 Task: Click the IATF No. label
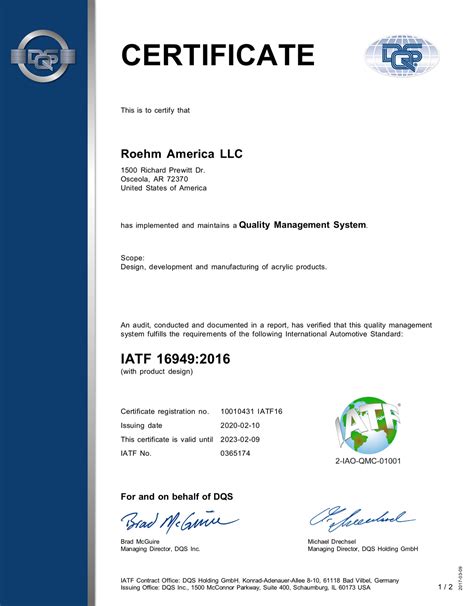pos(136,453)
